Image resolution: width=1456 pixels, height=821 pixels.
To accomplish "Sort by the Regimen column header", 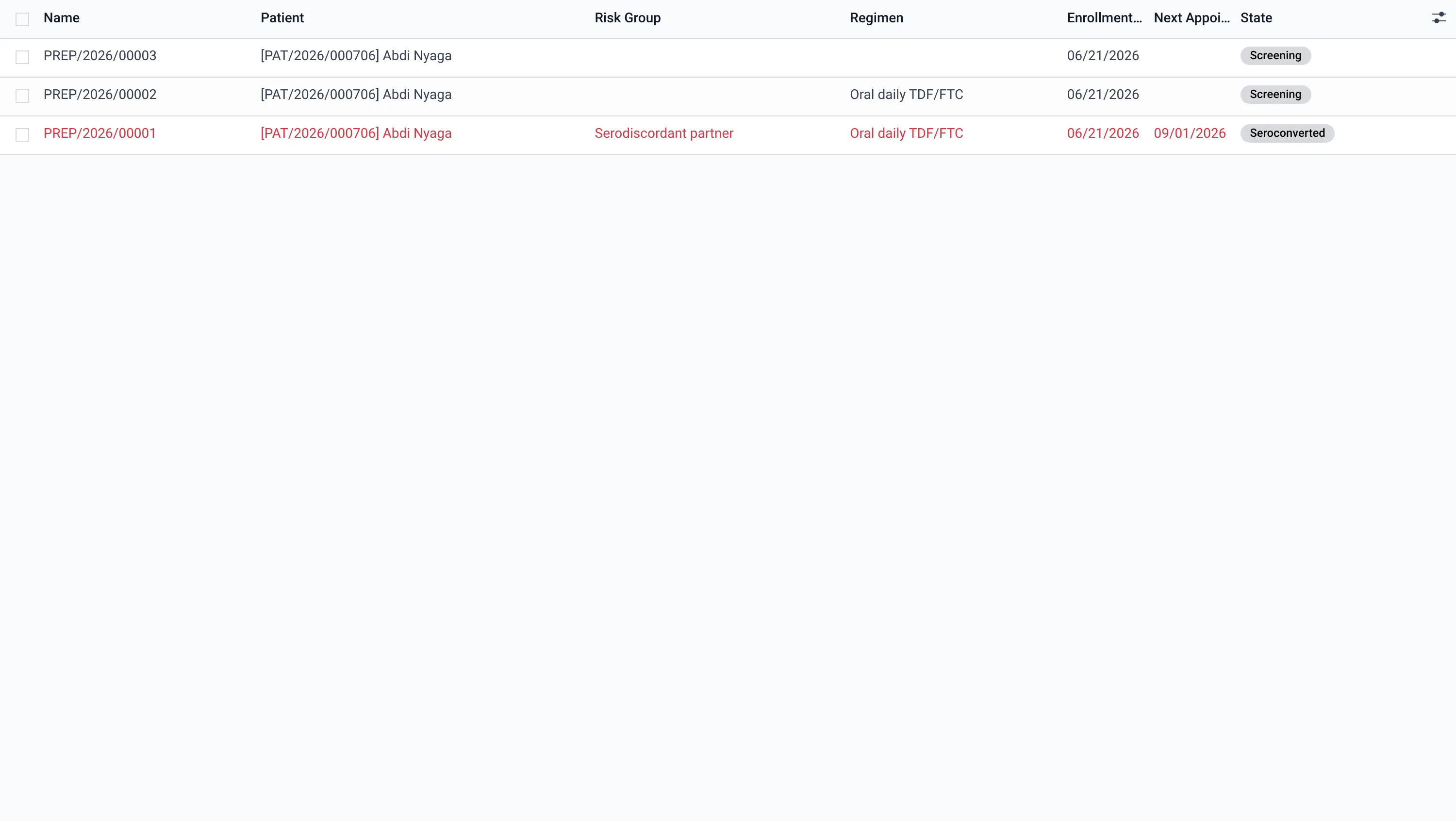I will click(x=877, y=18).
